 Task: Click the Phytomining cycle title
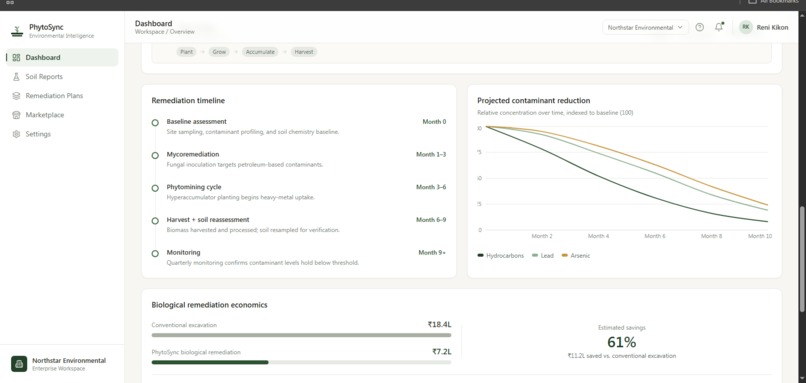(194, 187)
